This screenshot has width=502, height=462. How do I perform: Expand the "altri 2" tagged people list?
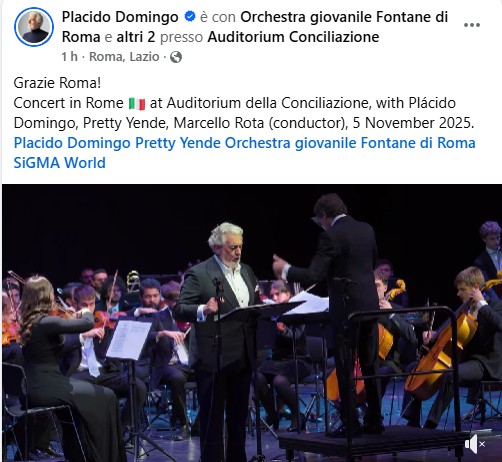pos(136,37)
